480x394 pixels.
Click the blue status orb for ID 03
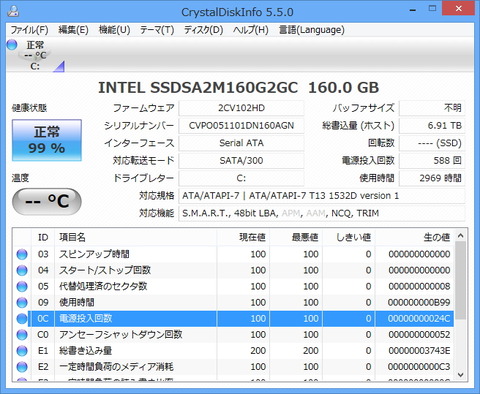[x=22, y=254]
